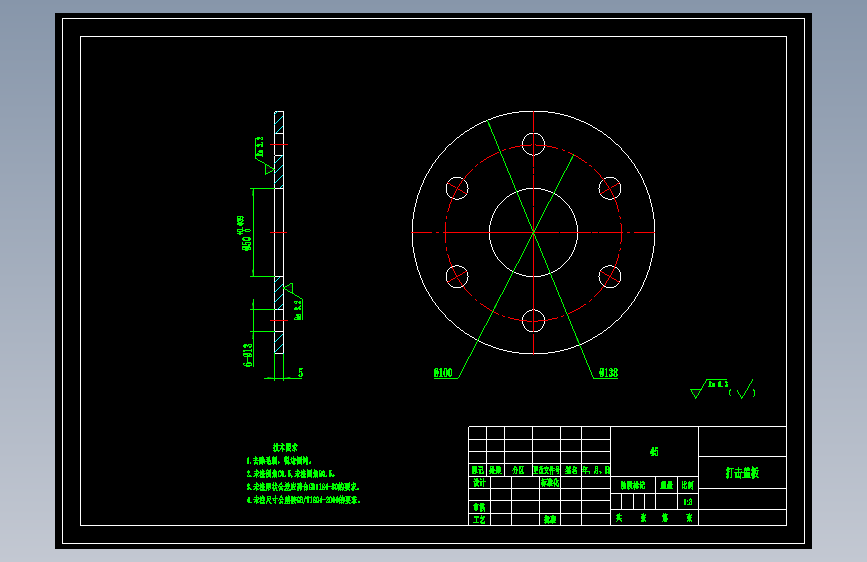The image size is (867, 562).
Task: Click the 年、月、日 date header cell
Action: point(596,470)
